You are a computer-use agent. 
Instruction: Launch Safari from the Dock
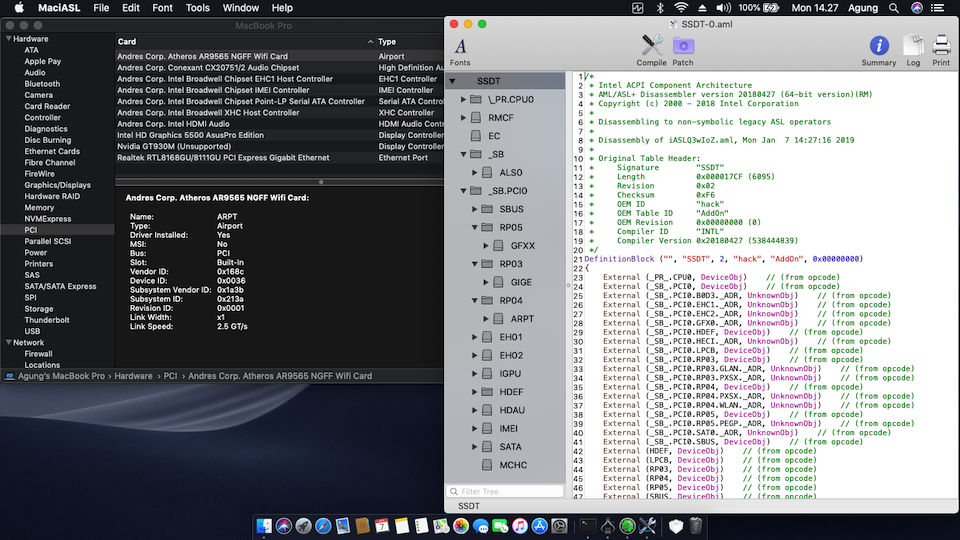[323, 525]
